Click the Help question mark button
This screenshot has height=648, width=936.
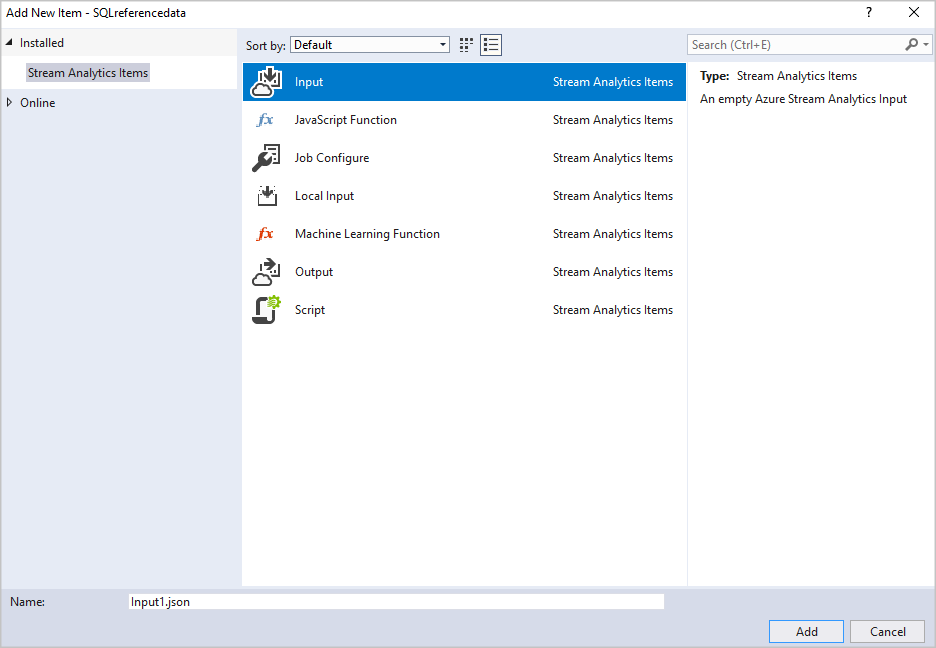(868, 12)
